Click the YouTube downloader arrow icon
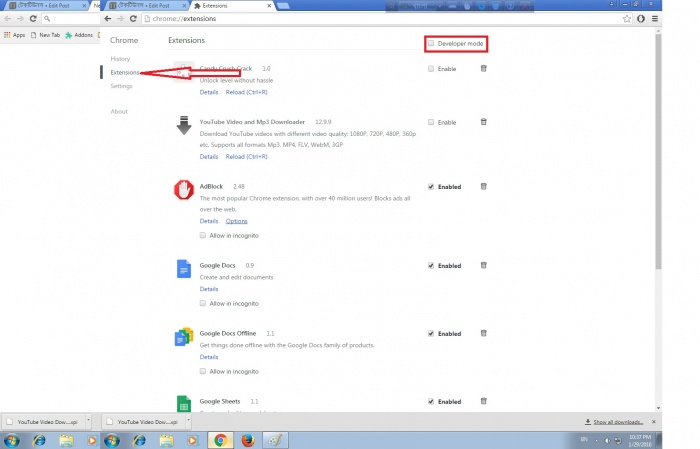Screen dimensions: 700x449 (183, 125)
